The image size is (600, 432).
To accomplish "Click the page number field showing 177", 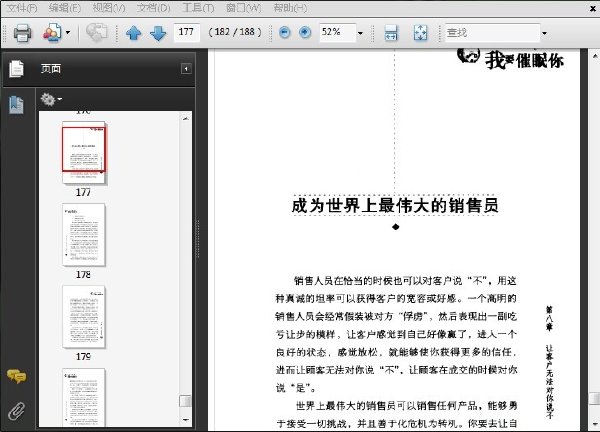I will click(186, 32).
